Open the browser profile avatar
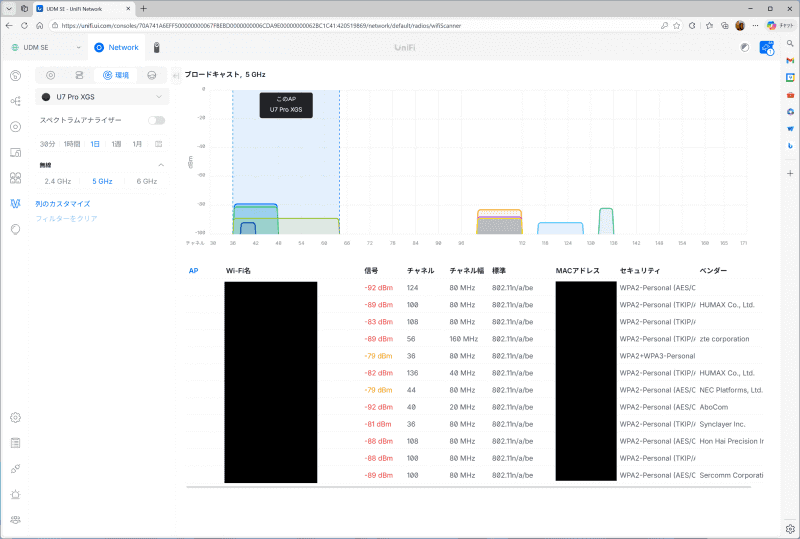 [x=740, y=26]
